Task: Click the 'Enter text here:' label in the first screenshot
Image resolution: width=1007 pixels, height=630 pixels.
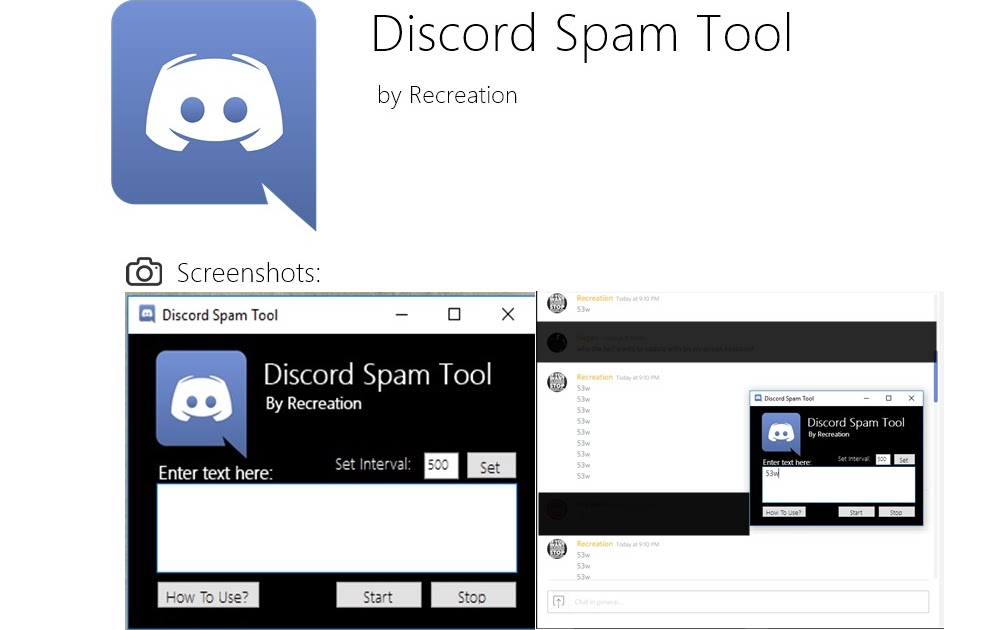Action: coord(216,473)
